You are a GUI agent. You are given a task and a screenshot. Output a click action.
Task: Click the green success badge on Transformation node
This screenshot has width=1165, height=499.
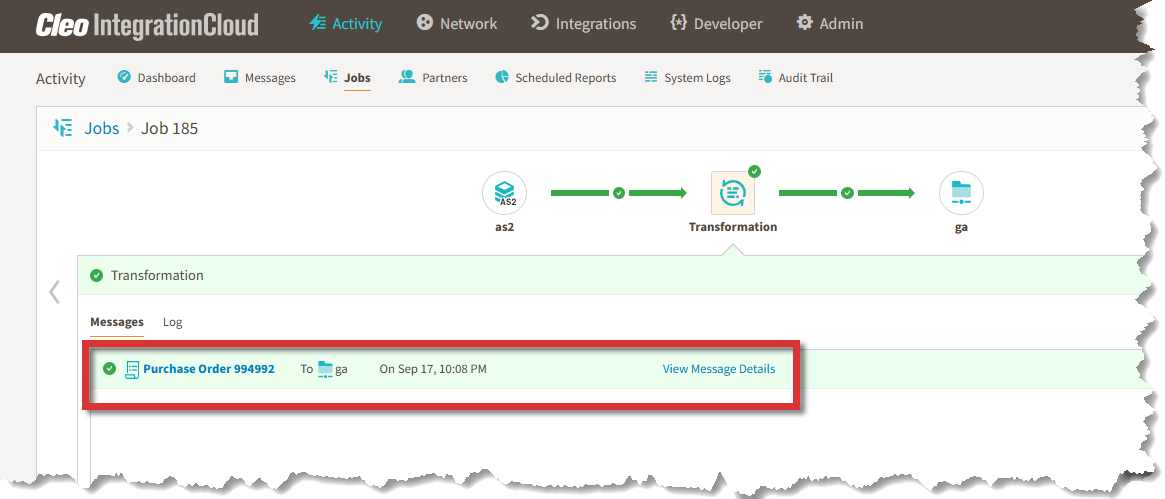tap(754, 172)
